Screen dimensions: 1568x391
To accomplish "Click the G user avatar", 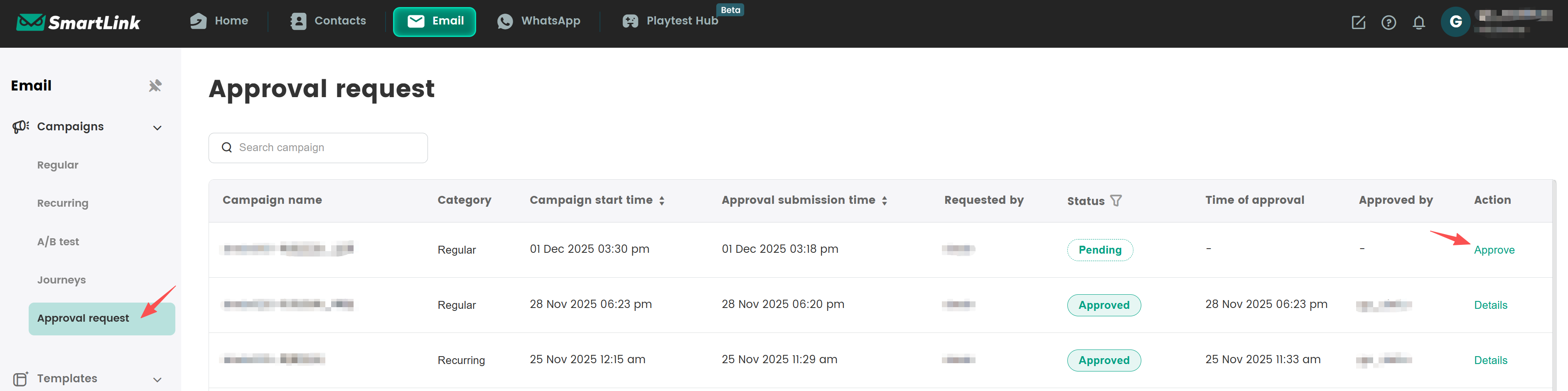I will click(x=1455, y=22).
